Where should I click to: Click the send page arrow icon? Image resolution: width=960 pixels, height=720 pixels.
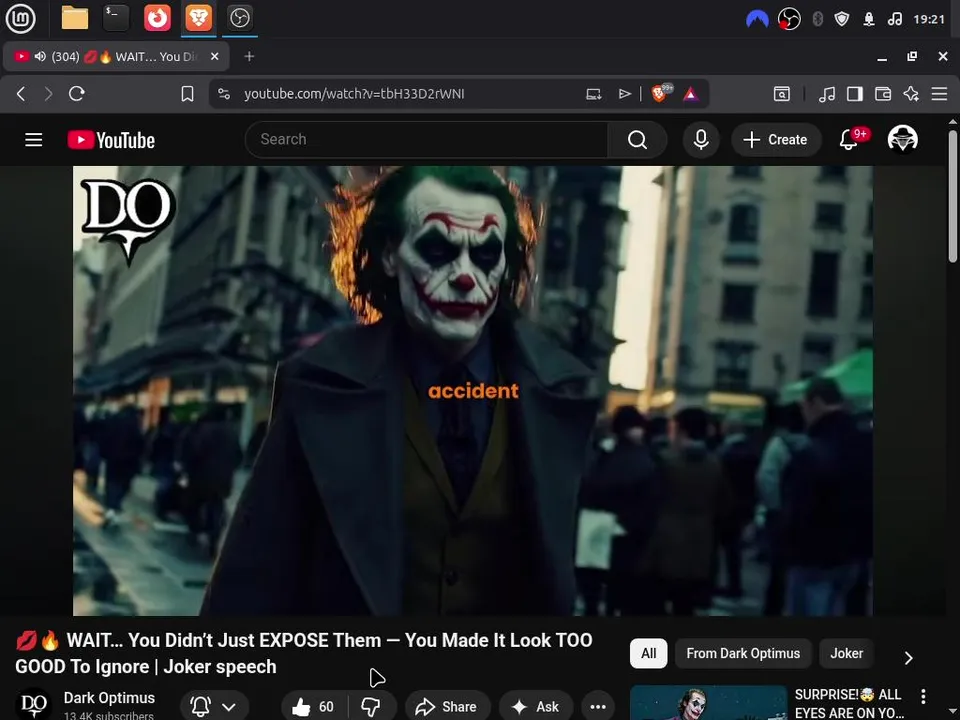click(624, 94)
